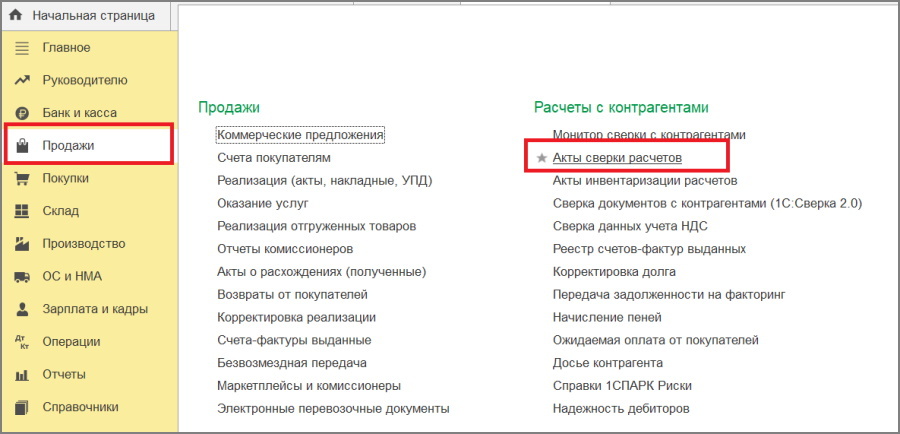Viewport: 900px width, 434px height.
Task: Open Корректировка долга link
Action: point(614,272)
